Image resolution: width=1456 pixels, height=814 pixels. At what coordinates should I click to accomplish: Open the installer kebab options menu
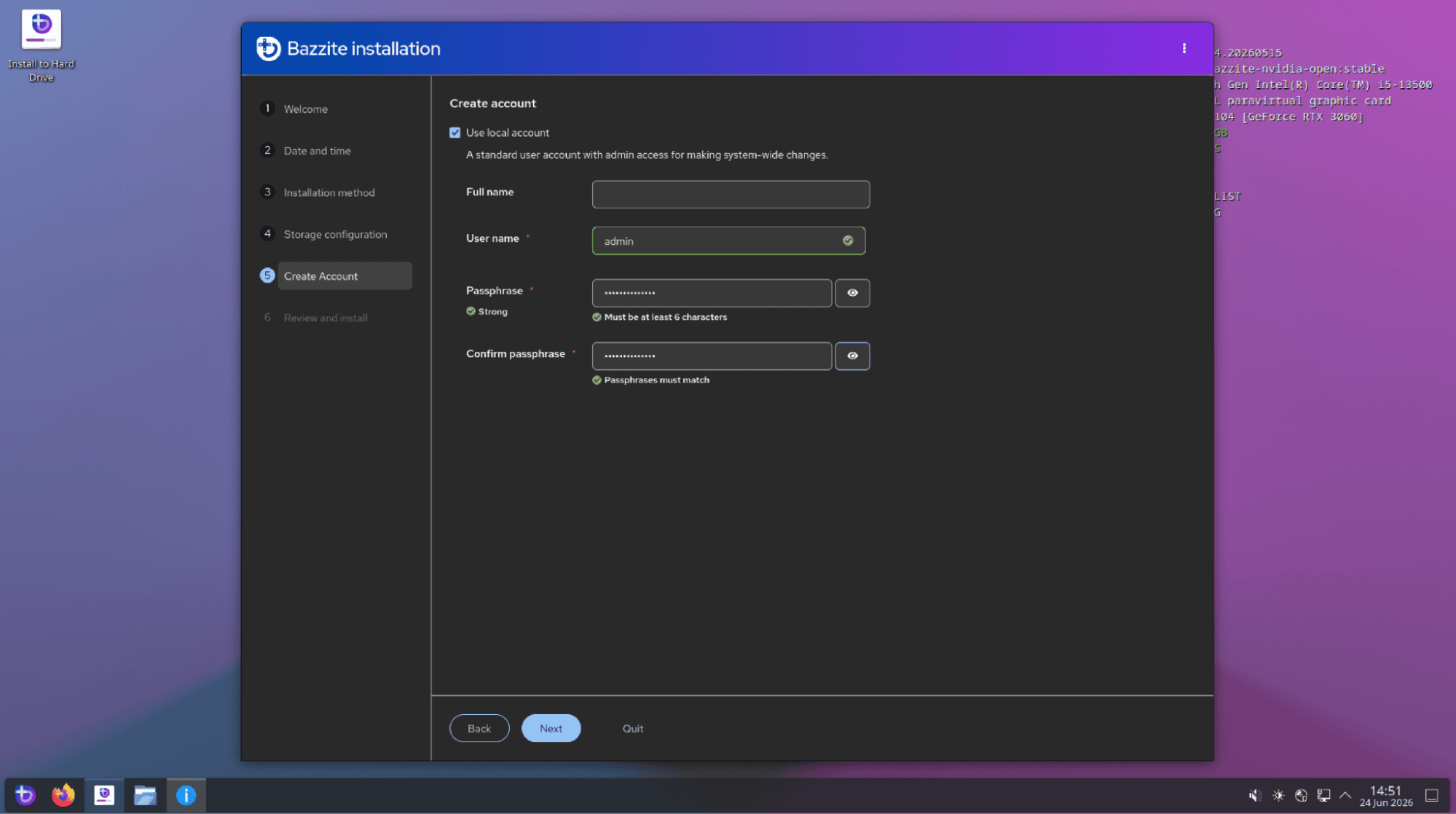[x=1184, y=48]
